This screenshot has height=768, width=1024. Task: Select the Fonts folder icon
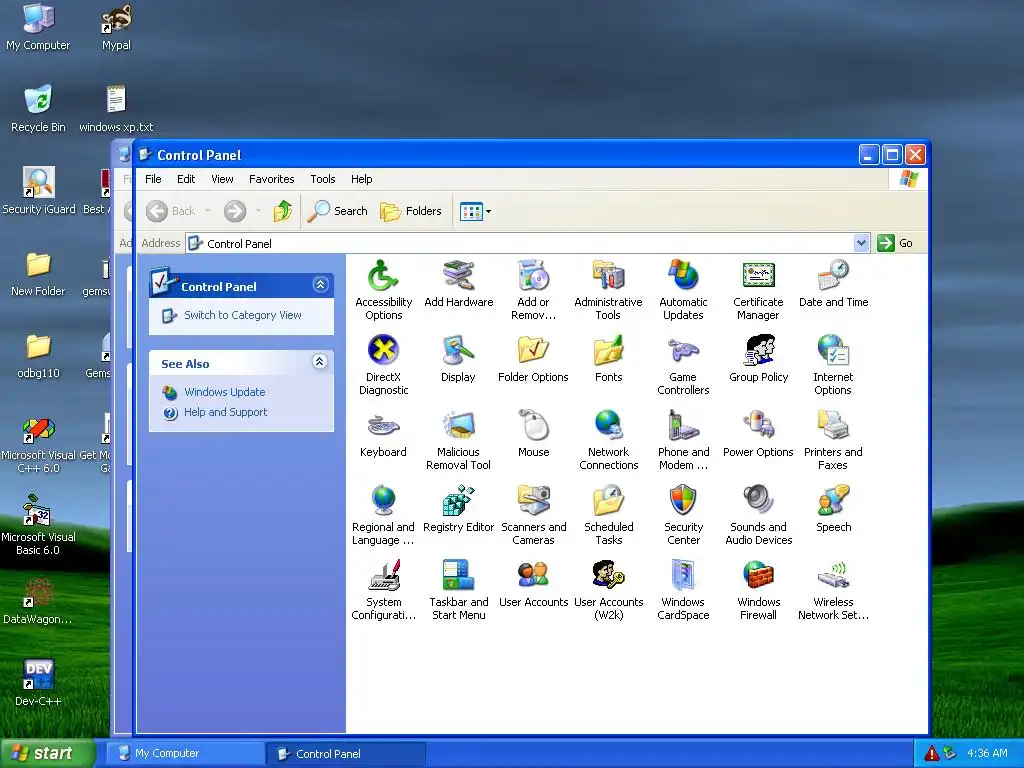click(x=608, y=351)
